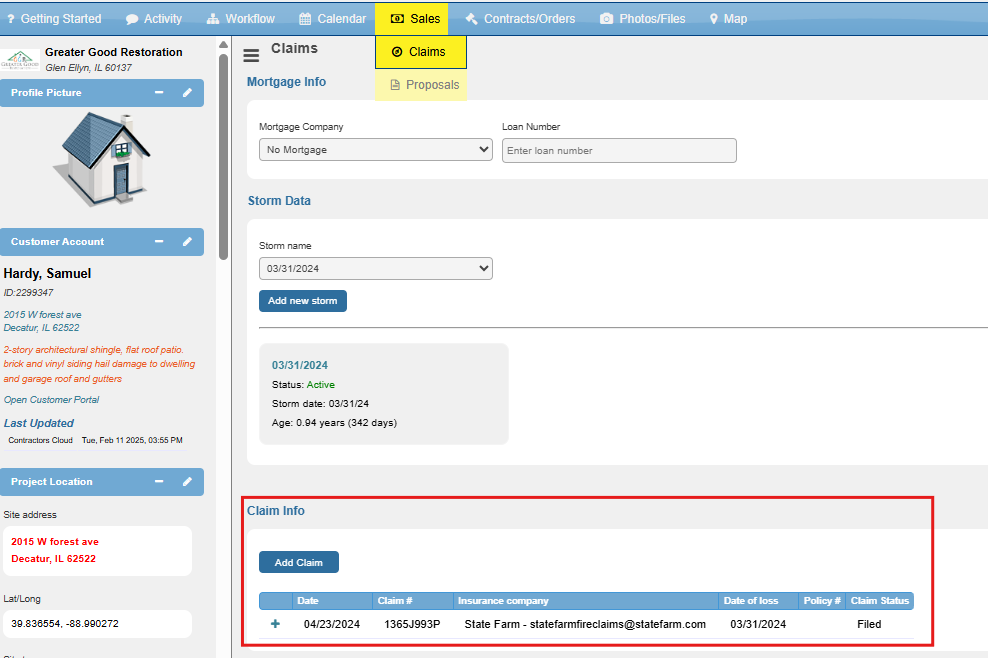Click the Add new storm button
The height and width of the screenshot is (658, 988).
point(302,301)
